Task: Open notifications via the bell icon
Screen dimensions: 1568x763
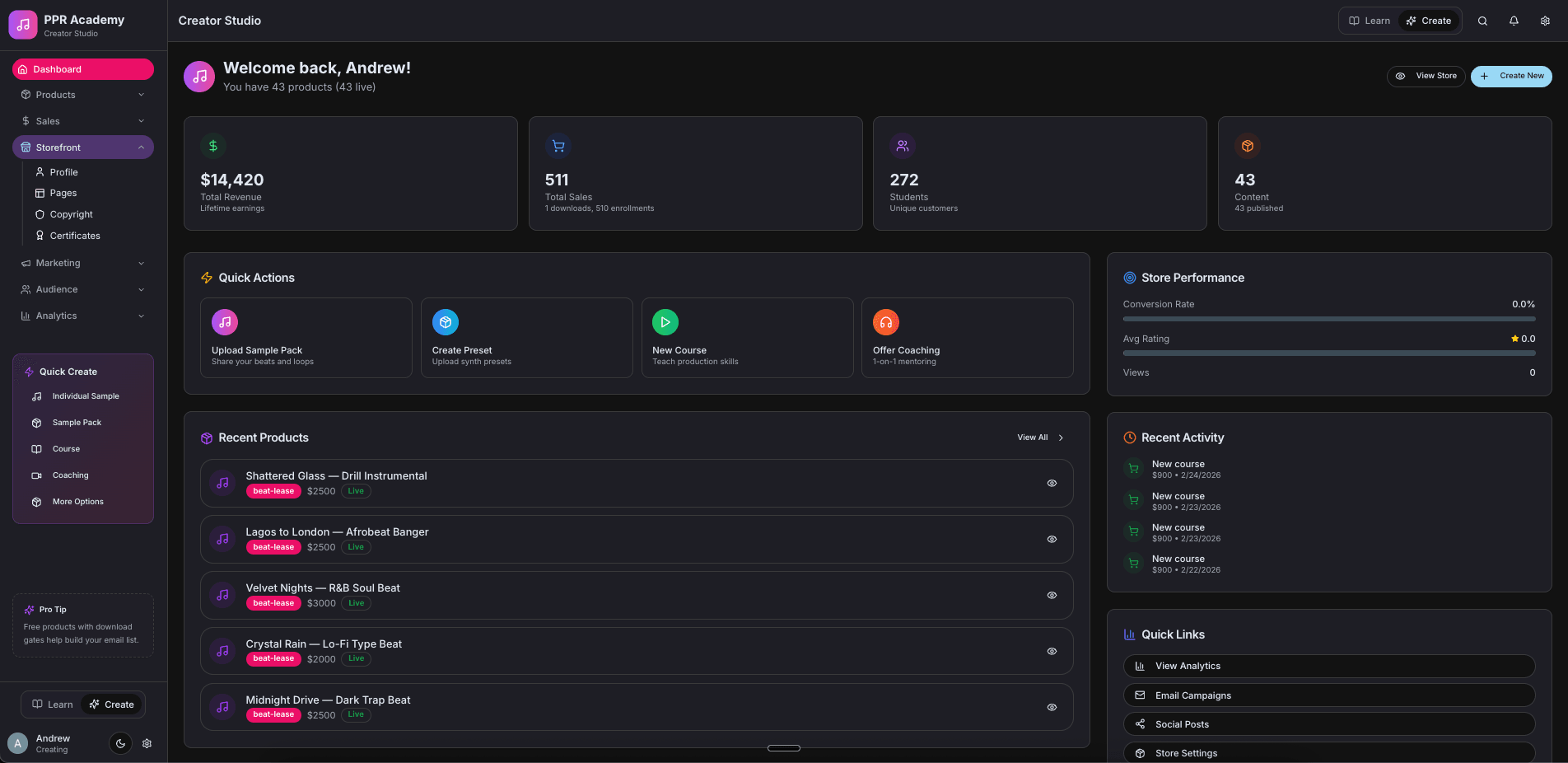Action: 1514,21
